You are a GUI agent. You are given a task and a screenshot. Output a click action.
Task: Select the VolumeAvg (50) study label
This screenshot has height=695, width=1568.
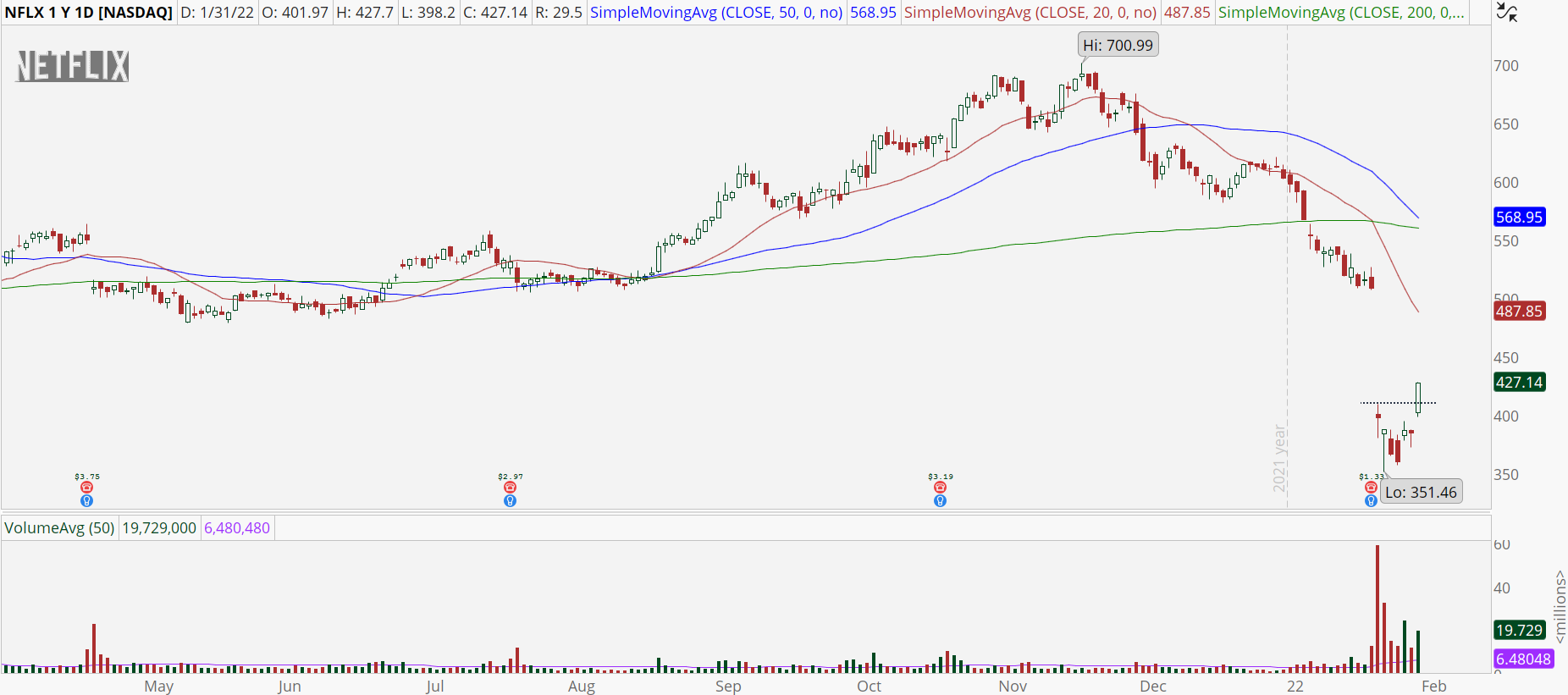coord(59,528)
